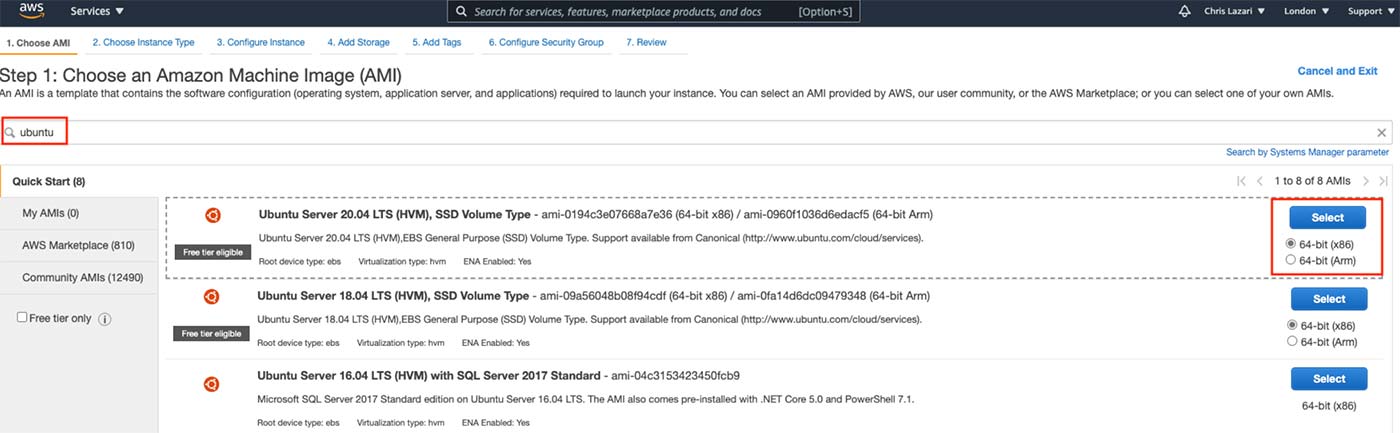Go to first page of AMIs arrow

click(1241, 181)
